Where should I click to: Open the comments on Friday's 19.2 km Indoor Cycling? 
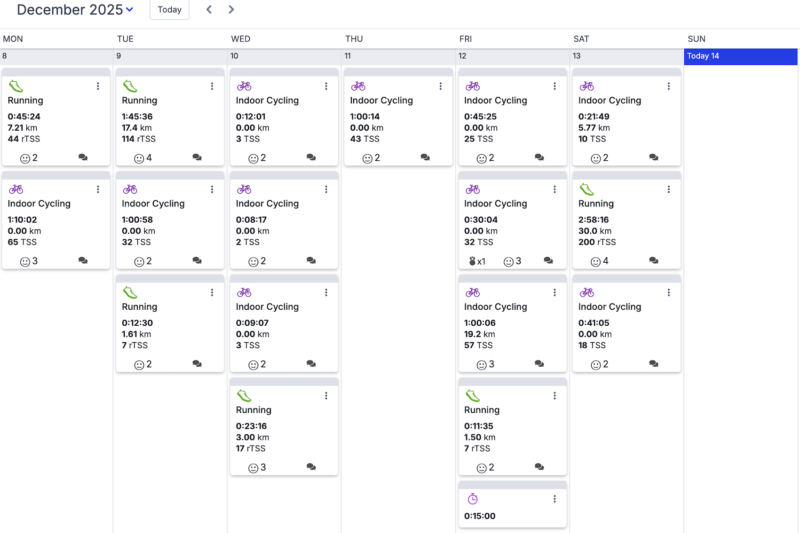pyautogui.click(x=539, y=365)
